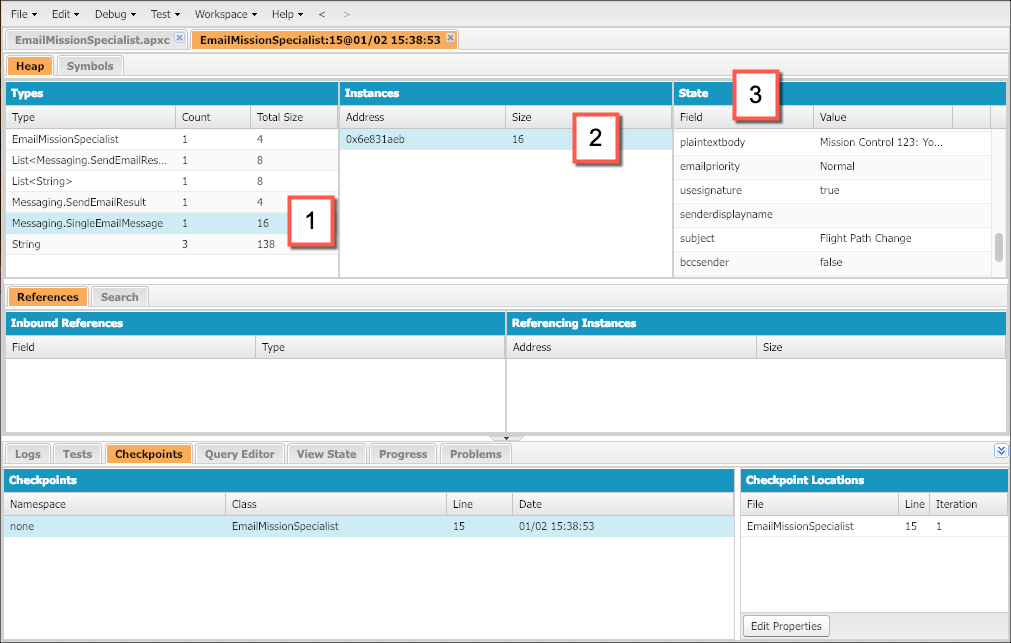Close the EmailMissionSpecialist.apxc tab

(179, 38)
